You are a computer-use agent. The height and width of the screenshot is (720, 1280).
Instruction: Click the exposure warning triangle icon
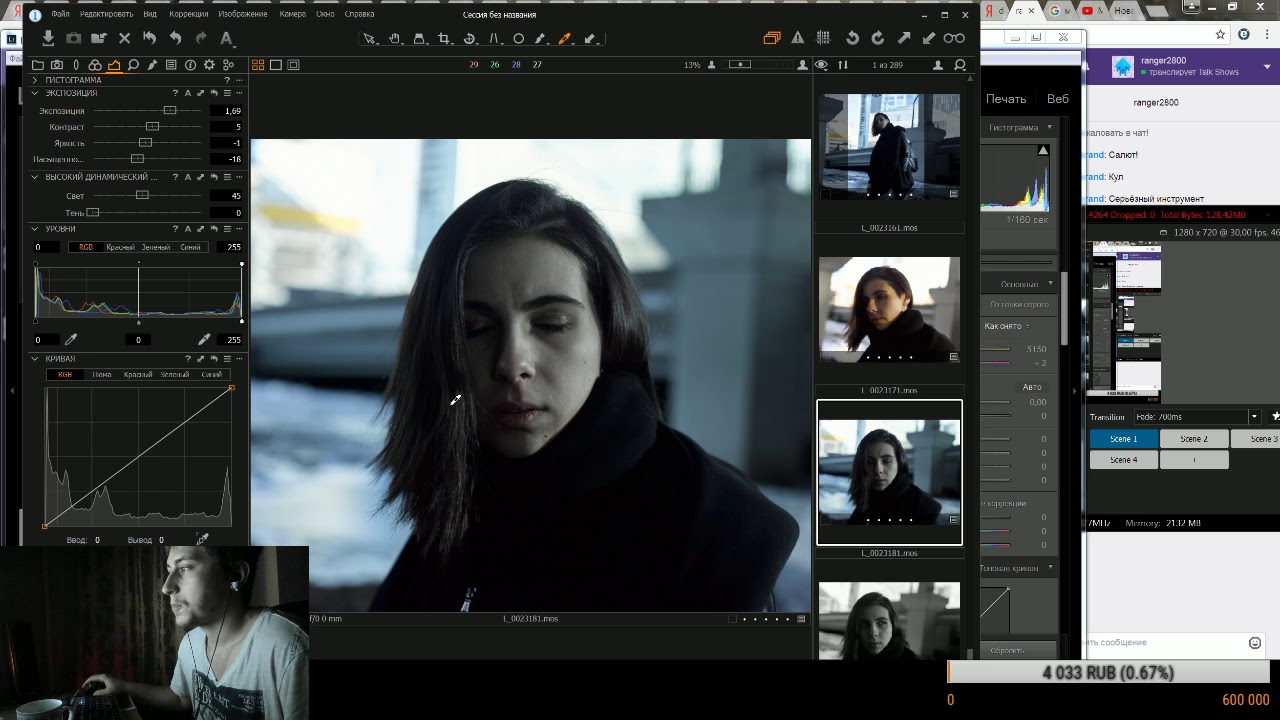click(797, 38)
